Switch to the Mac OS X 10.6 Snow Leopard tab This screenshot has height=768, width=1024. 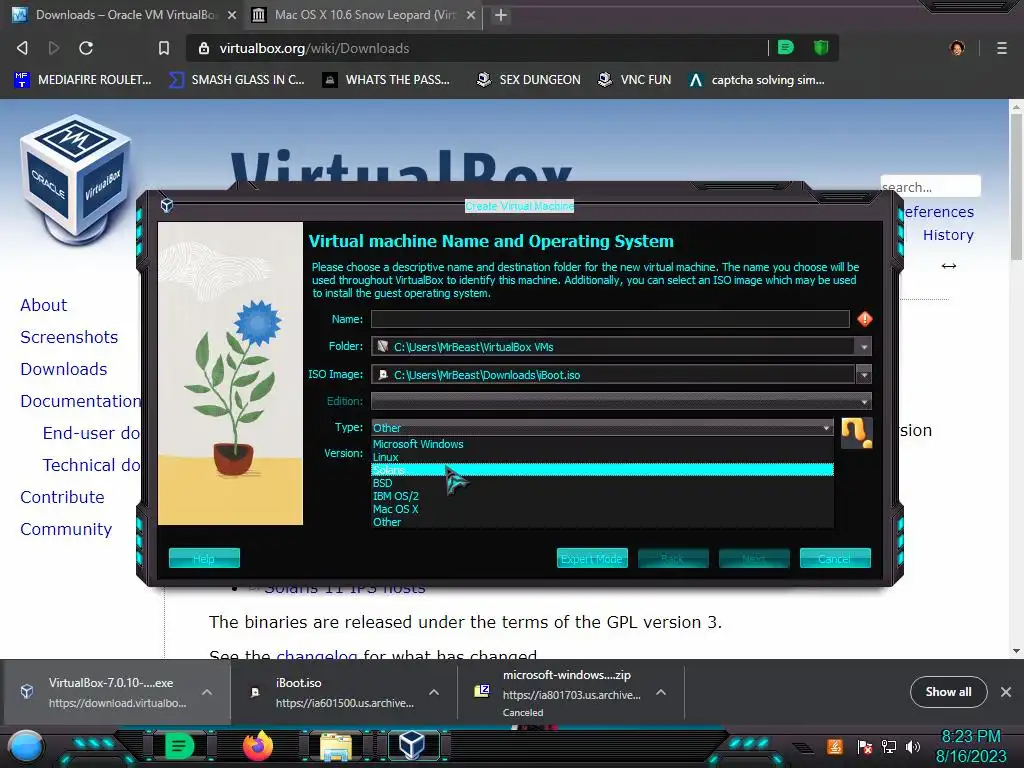tap(363, 15)
